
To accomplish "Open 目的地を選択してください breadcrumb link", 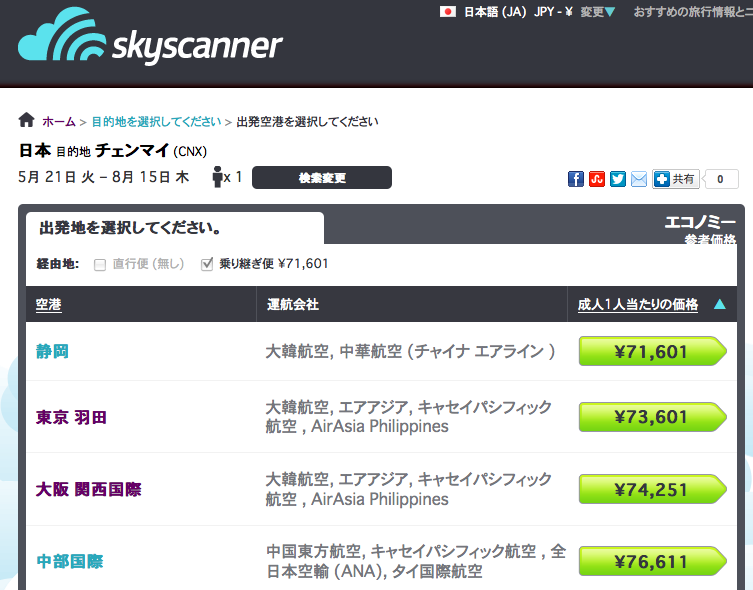I will tap(156, 122).
